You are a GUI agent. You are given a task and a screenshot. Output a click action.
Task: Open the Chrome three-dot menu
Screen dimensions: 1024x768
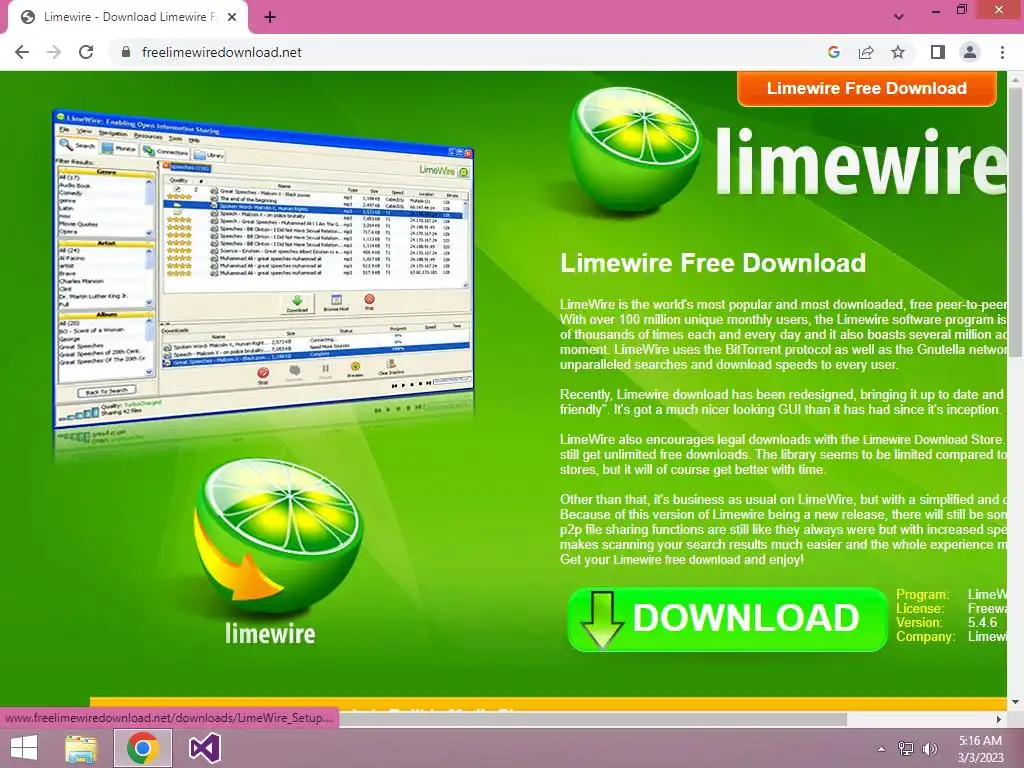[1002, 52]
